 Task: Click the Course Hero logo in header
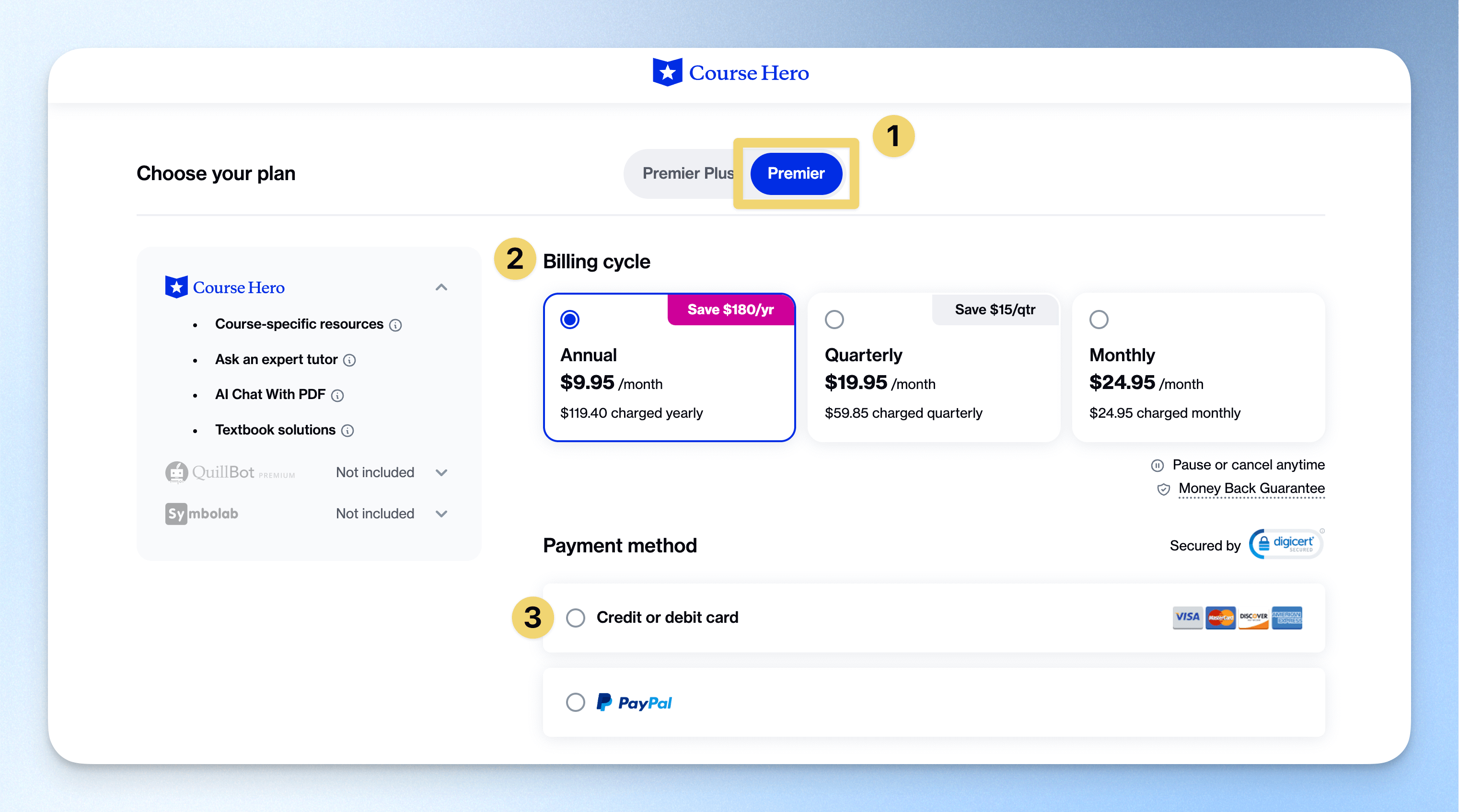click(x=730, y=72)
